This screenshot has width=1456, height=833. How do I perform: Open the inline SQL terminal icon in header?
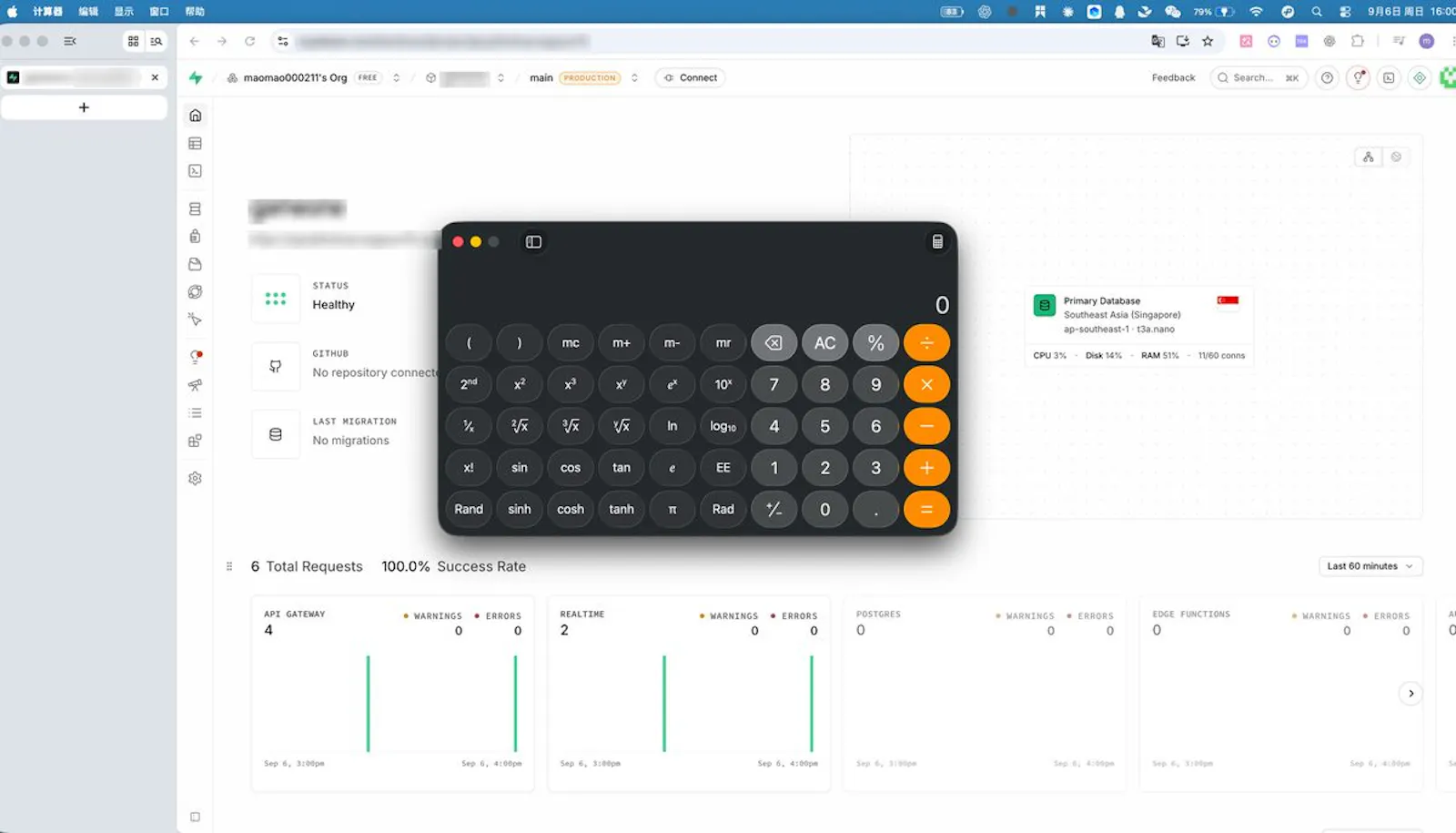[x=1389, y=77]
